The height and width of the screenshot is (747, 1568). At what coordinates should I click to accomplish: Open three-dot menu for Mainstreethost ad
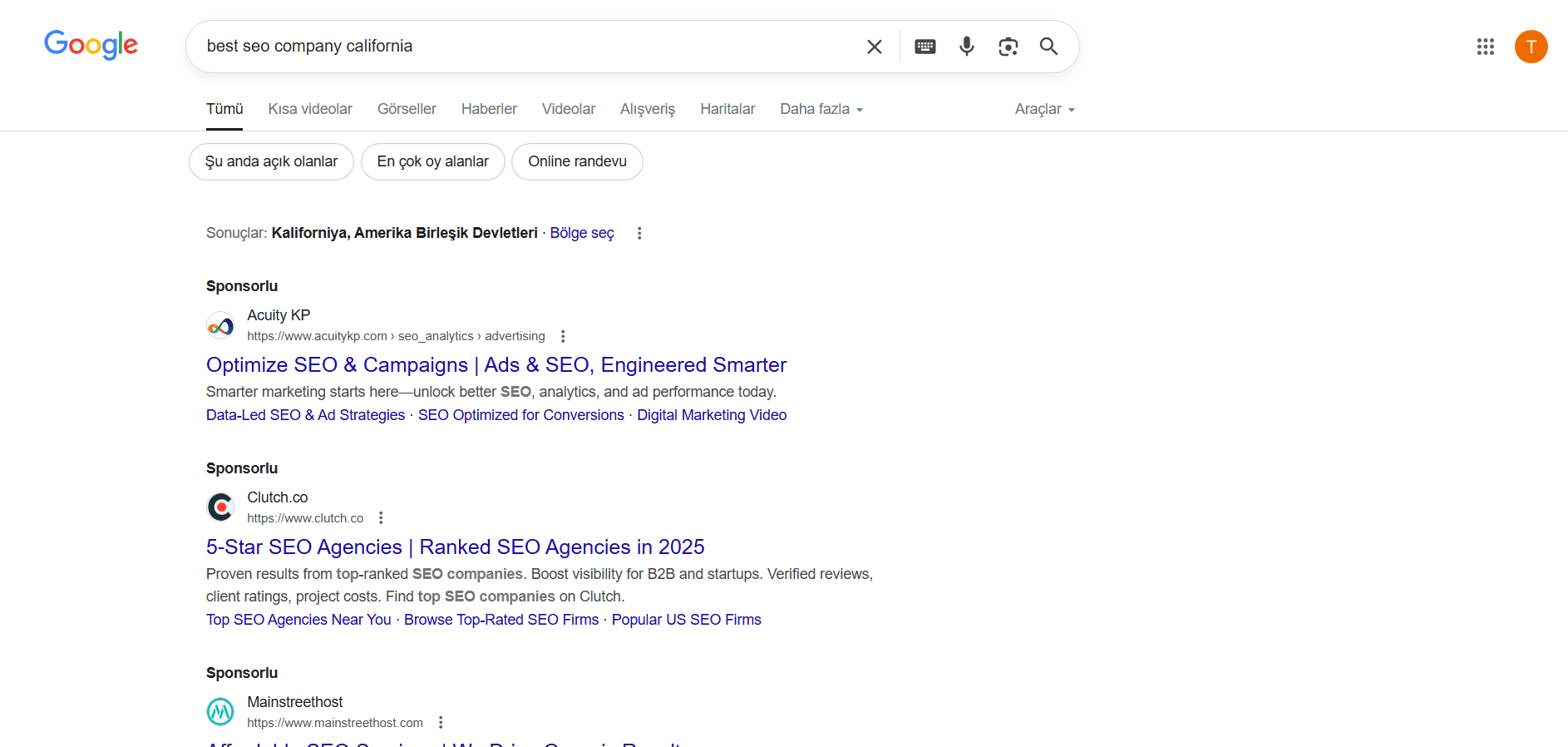click(441, 722)
